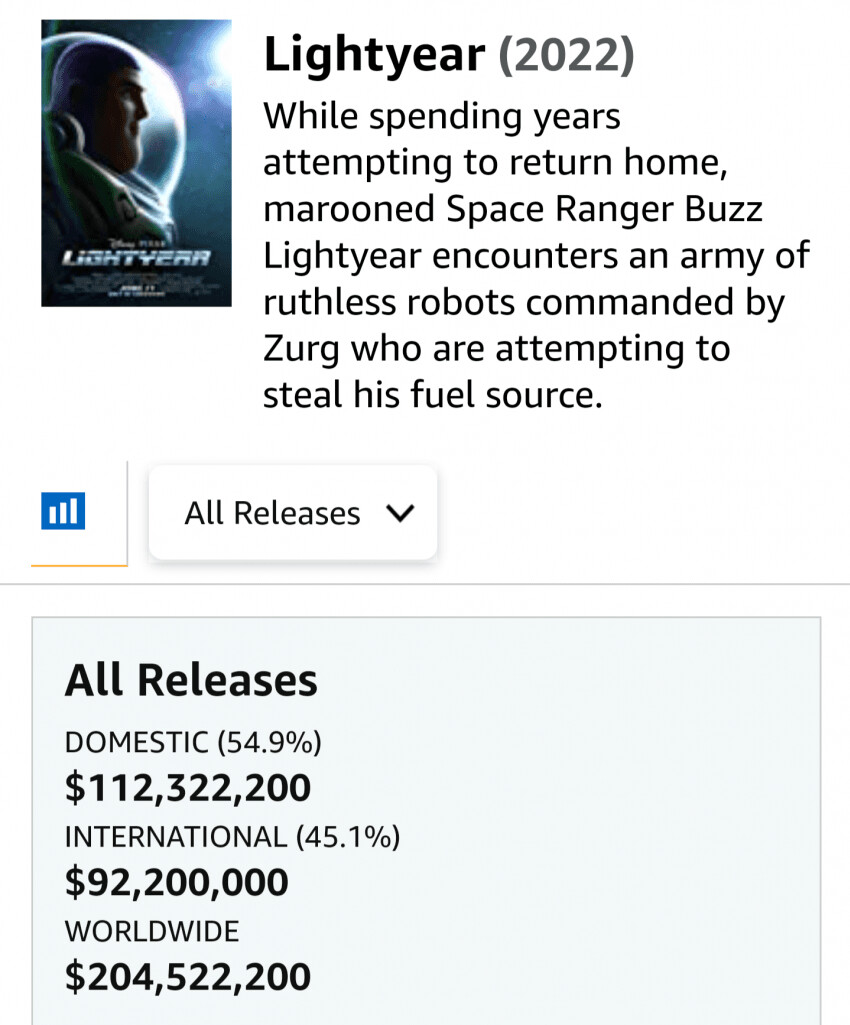
Task: Click the bar chart summary tab icon
Action: pos(63,512)
